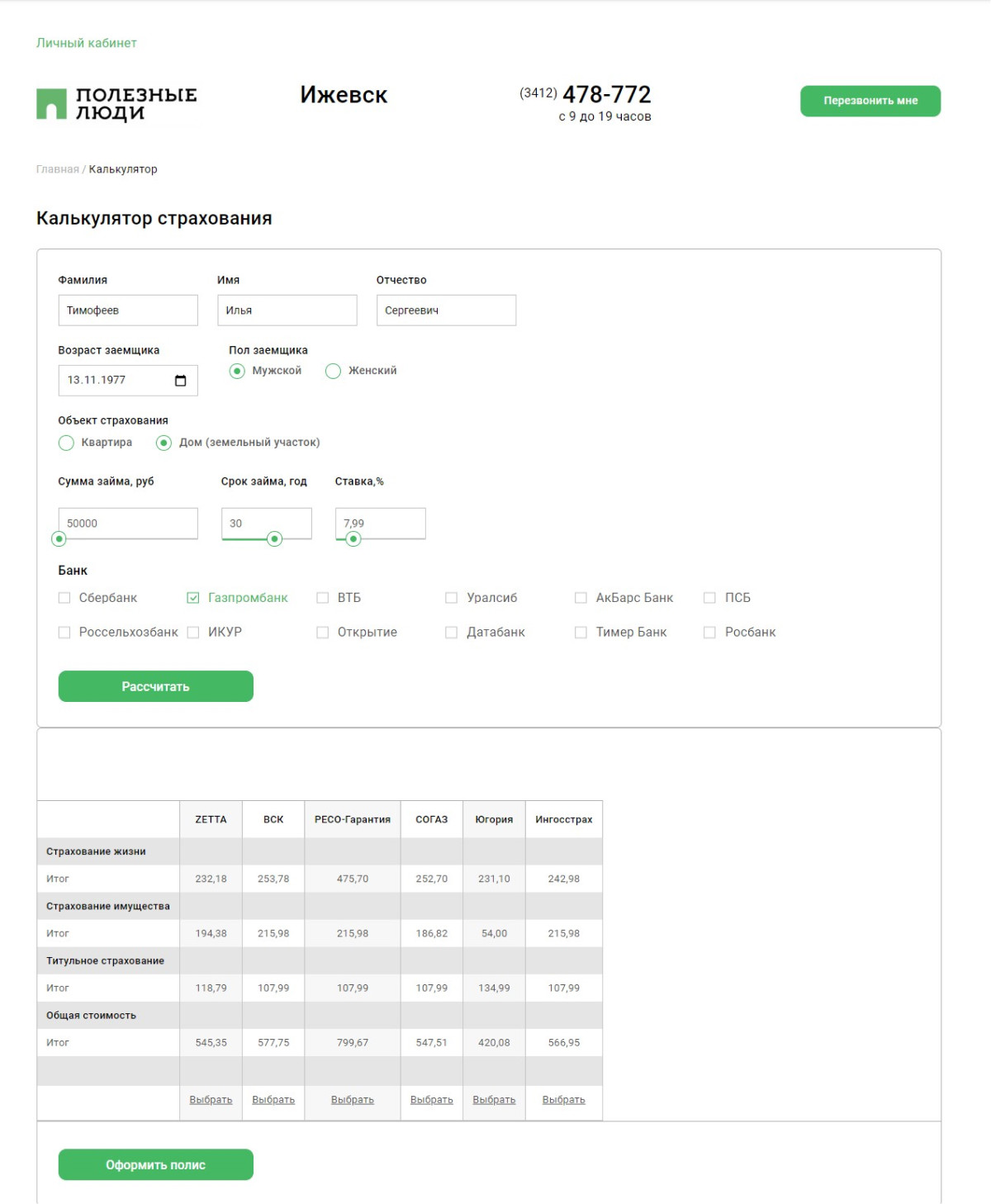Click the Срок займа input field
This screenshot has width=991, height=1204.
click(x=267, y=524)
